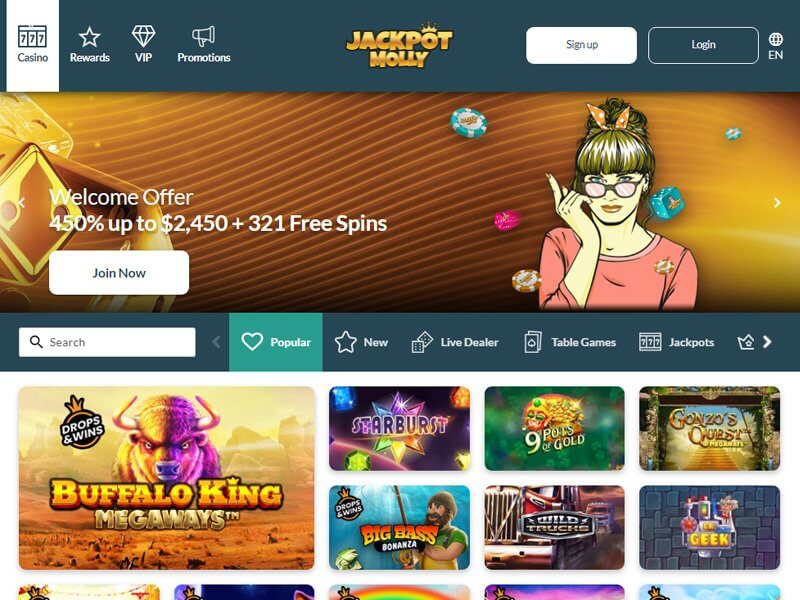Advance the banner with the right arrow
The width and height of the screenshot is (800, 600).
click(777, 203)
